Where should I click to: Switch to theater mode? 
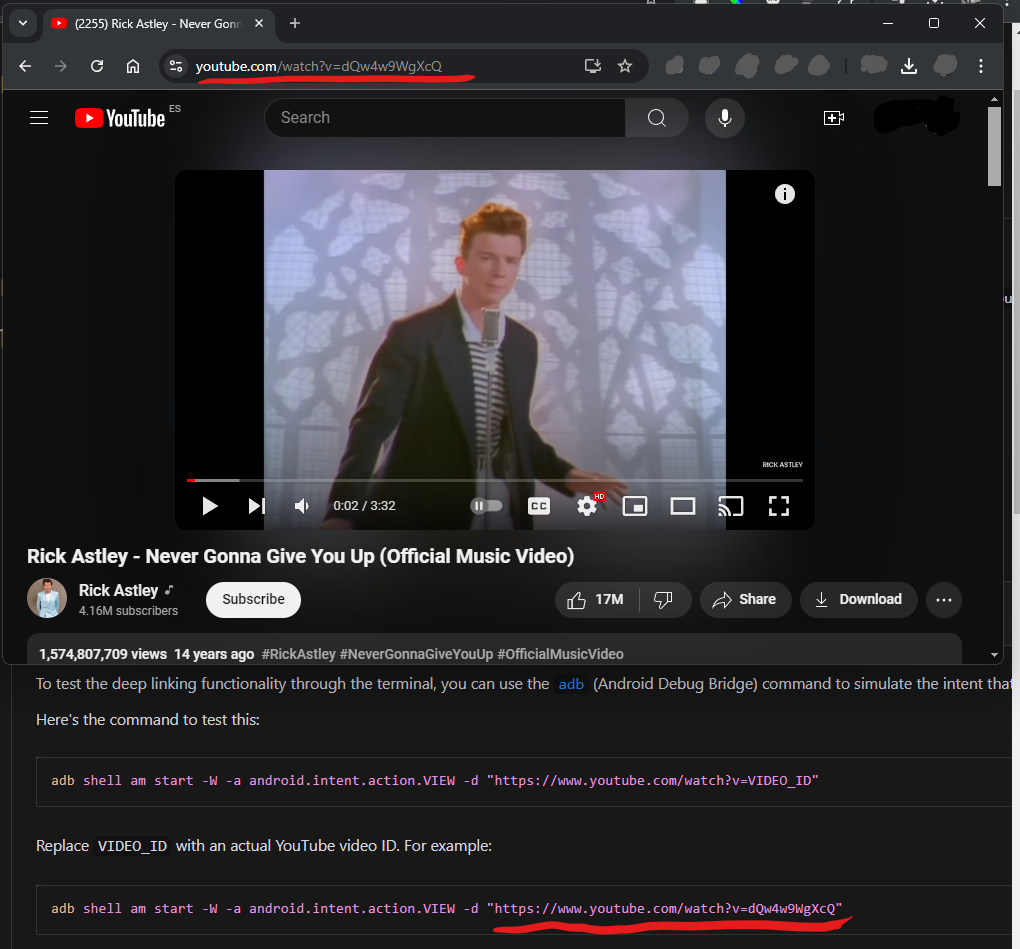(683, 506)
